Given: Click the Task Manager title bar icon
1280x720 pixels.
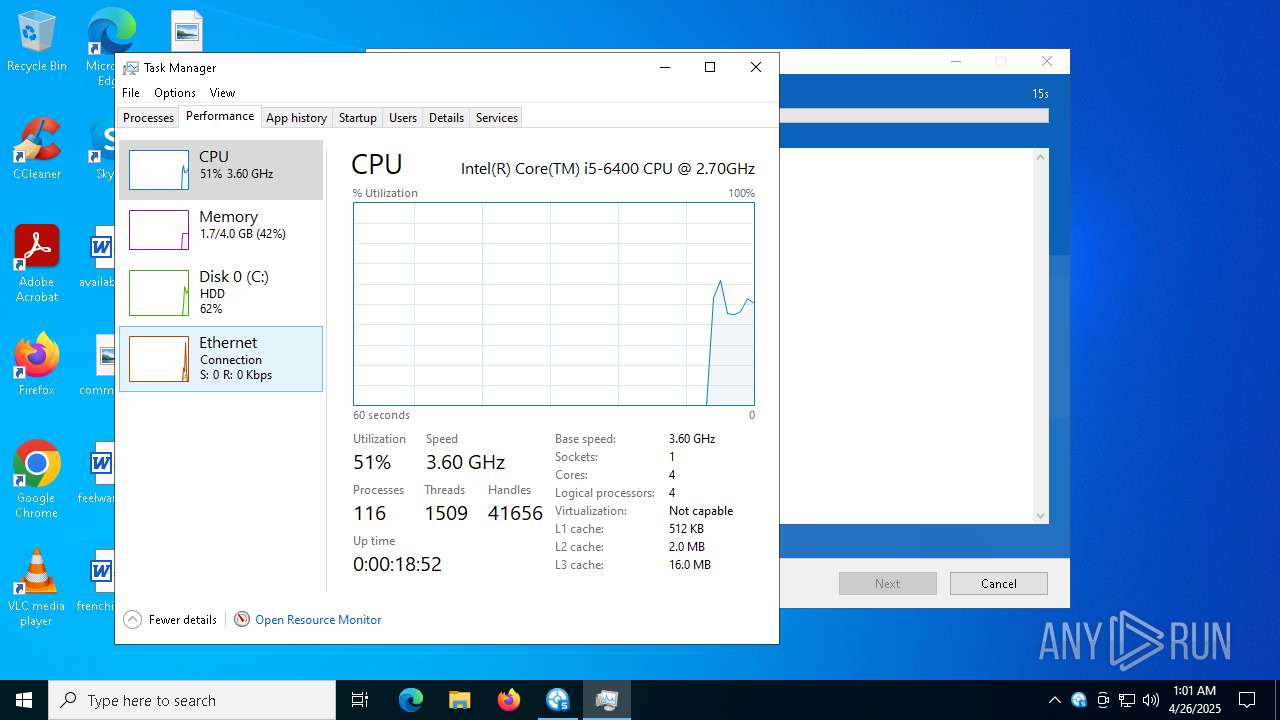Looking at the screenshot, I should pos(131,68).
